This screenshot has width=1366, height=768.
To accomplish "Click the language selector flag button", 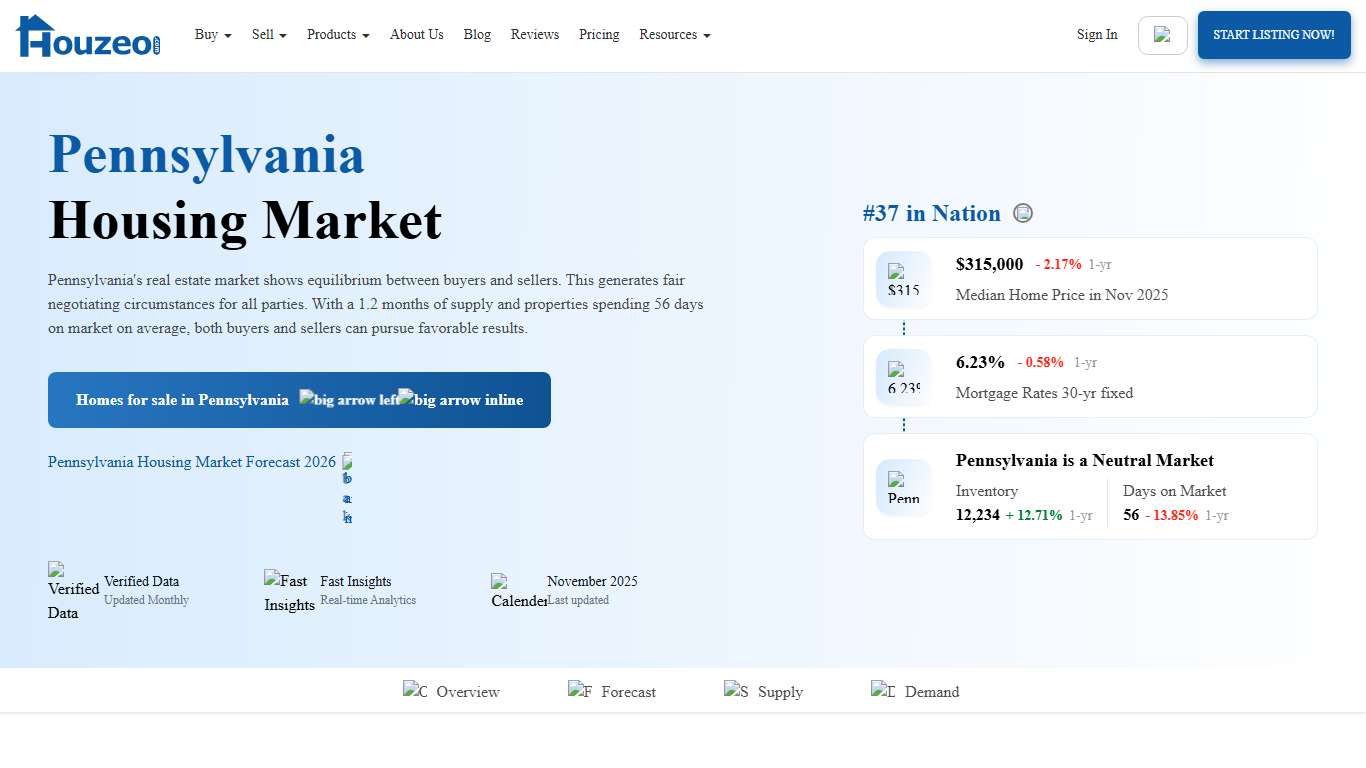I will pos(1162,34).
